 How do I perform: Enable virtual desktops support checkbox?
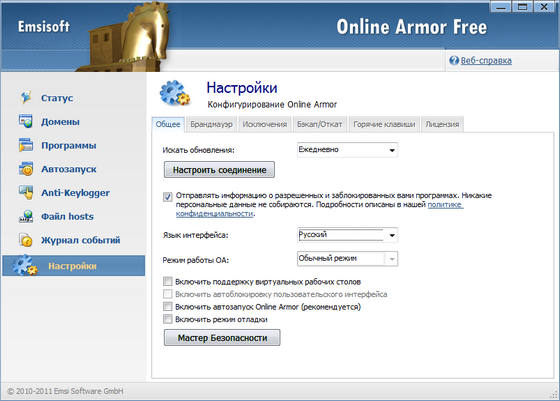pos(168,281)
